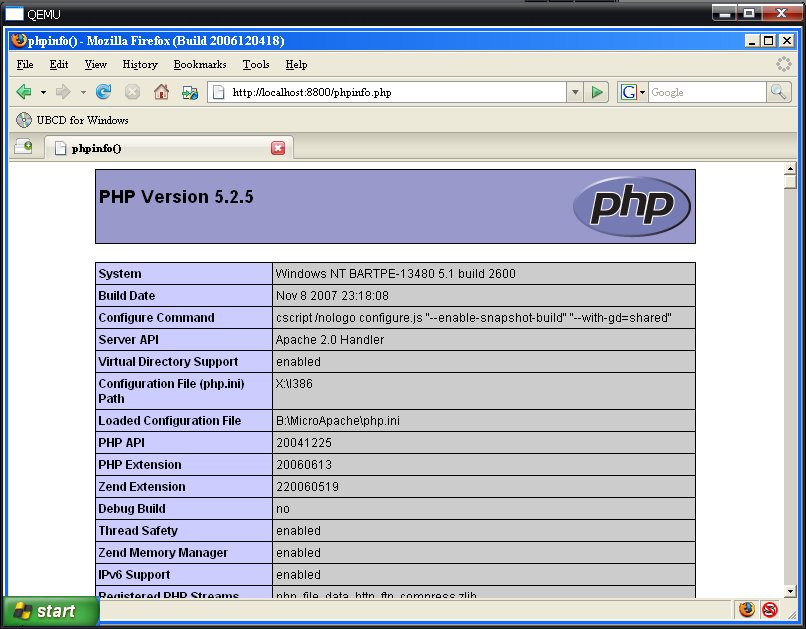Click the 'Virtual Directory Support' label
This screenshot has height=629, width=806.
[168, 362]
